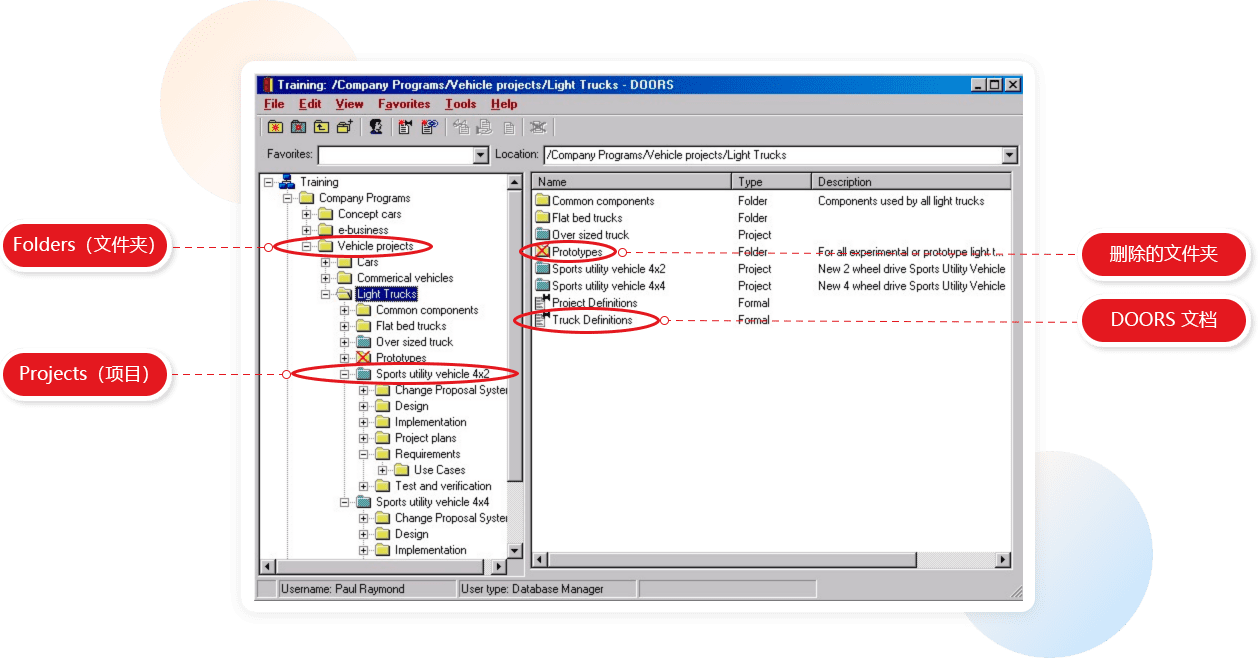Expand the Concept cars tree node

(307, 214)
